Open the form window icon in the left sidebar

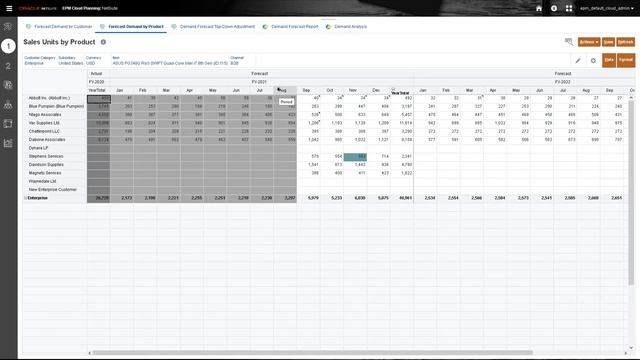(8, 124)
